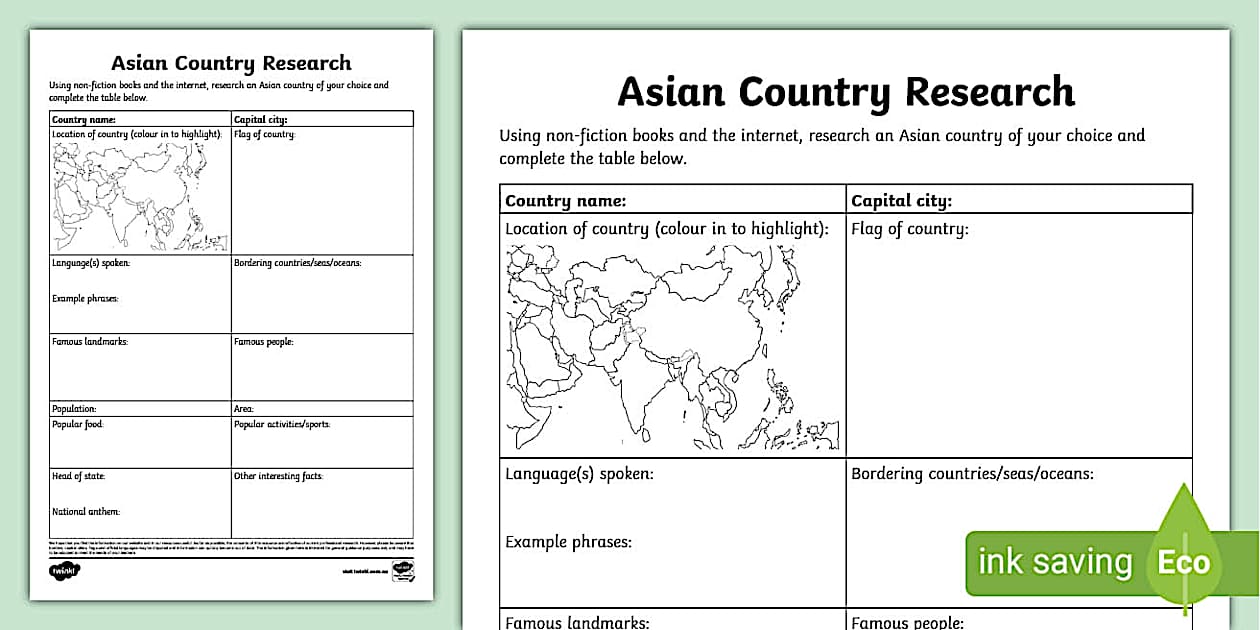
Task: Click the Famous people field
Action: (908, 621)
